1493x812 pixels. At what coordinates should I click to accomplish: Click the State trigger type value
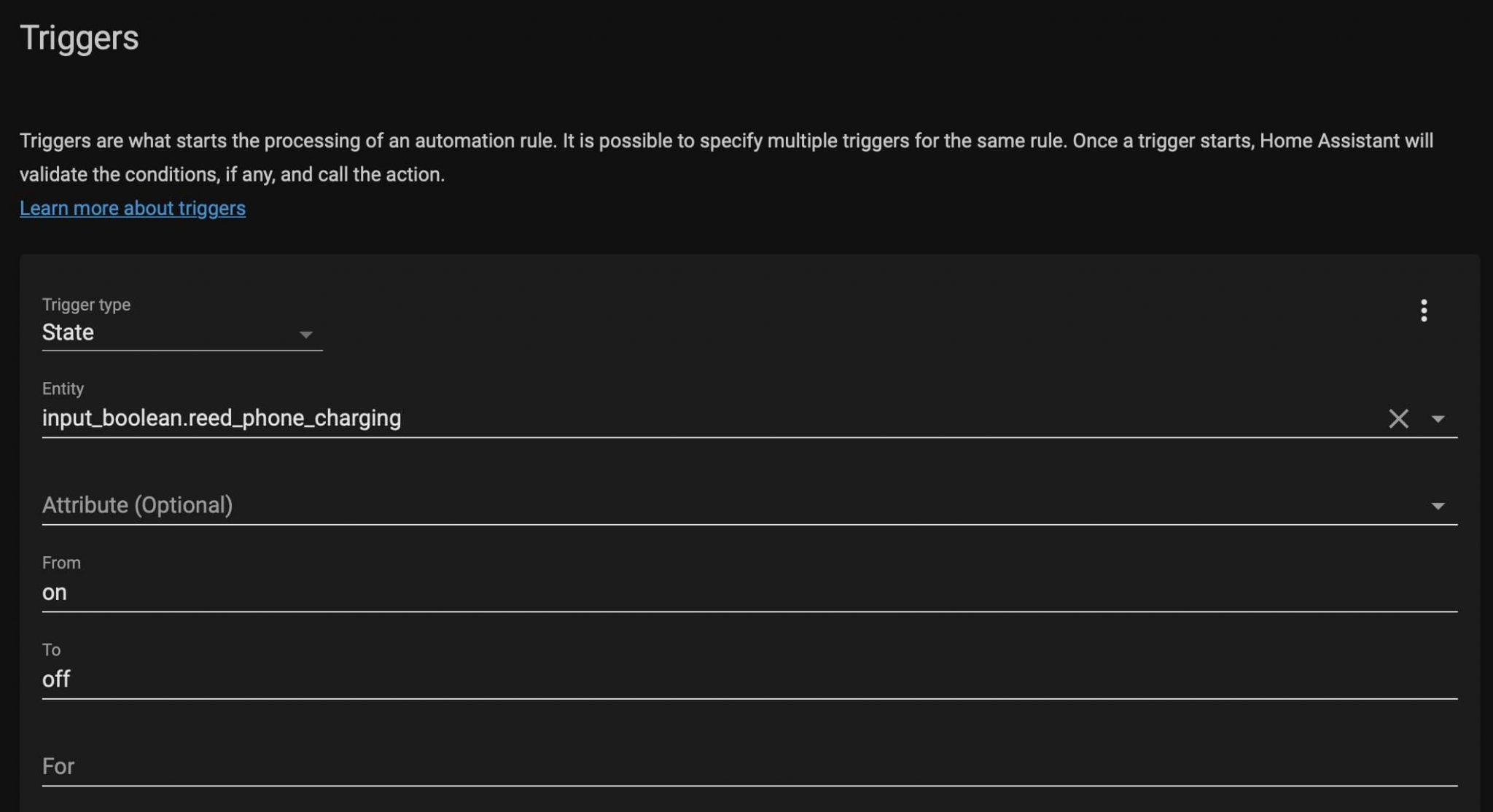point(69,333)
